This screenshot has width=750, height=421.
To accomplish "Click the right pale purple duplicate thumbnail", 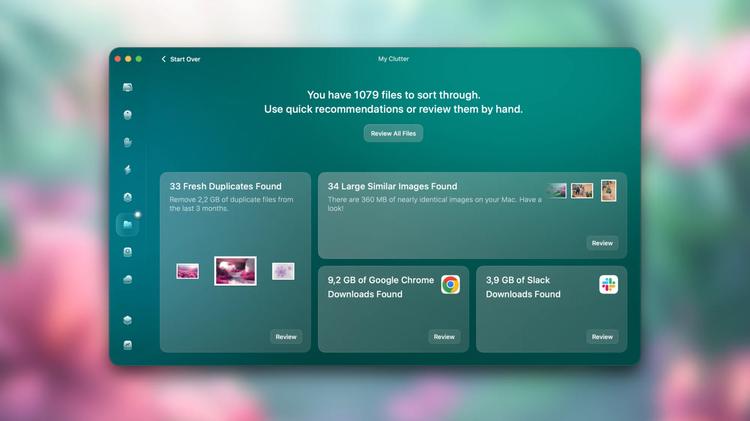I will 283,271.
